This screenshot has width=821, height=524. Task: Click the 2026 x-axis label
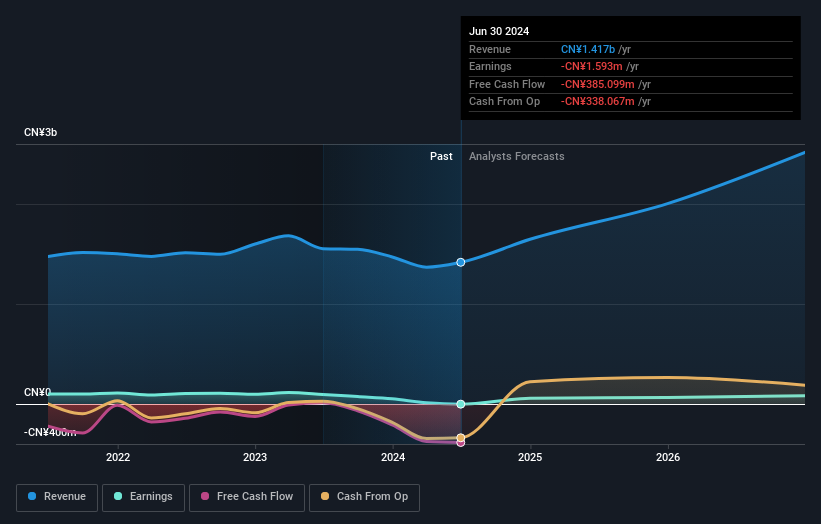[668, 457]
